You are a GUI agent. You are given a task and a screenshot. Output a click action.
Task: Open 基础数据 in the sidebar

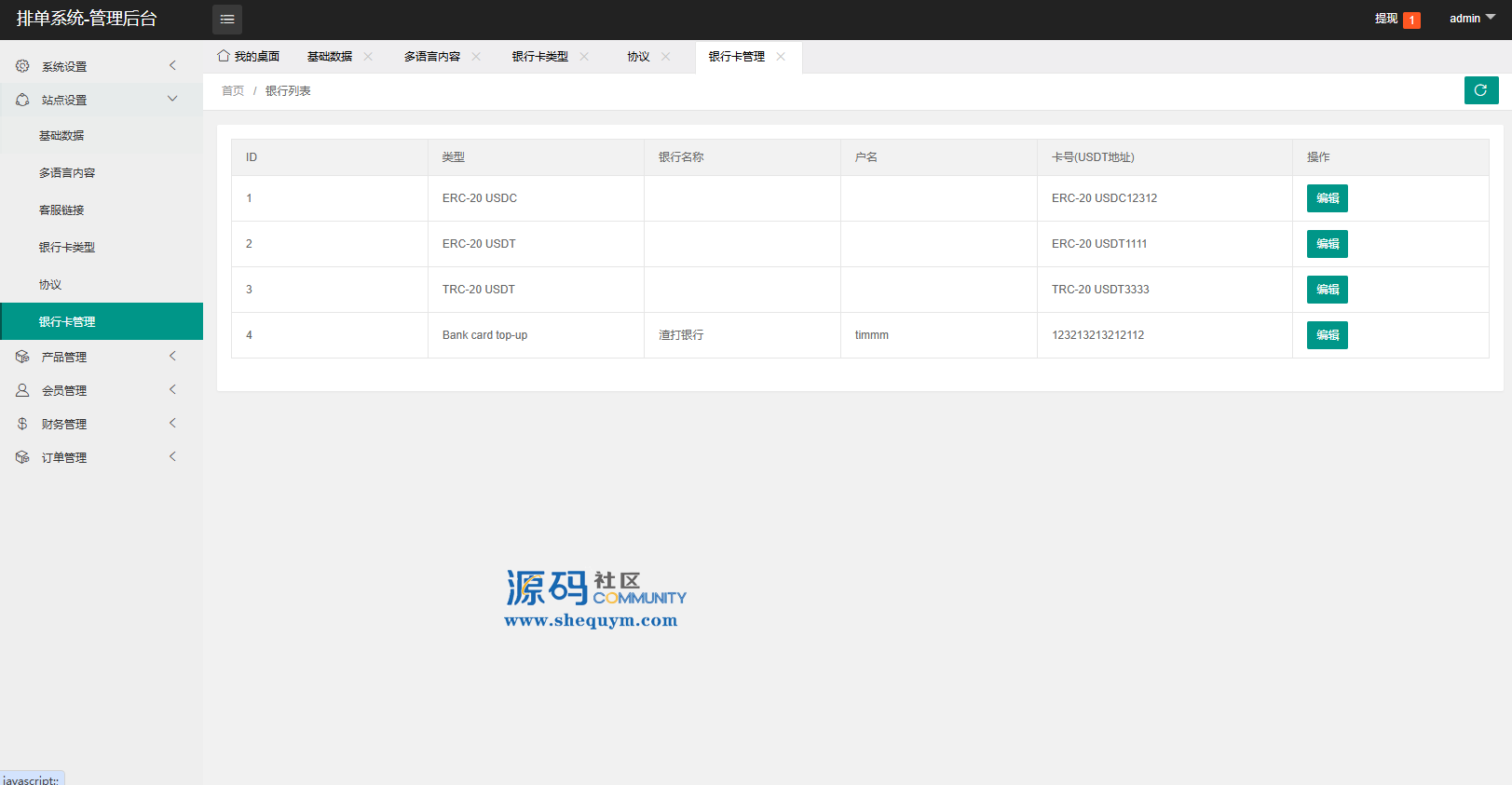coord(102,136)
